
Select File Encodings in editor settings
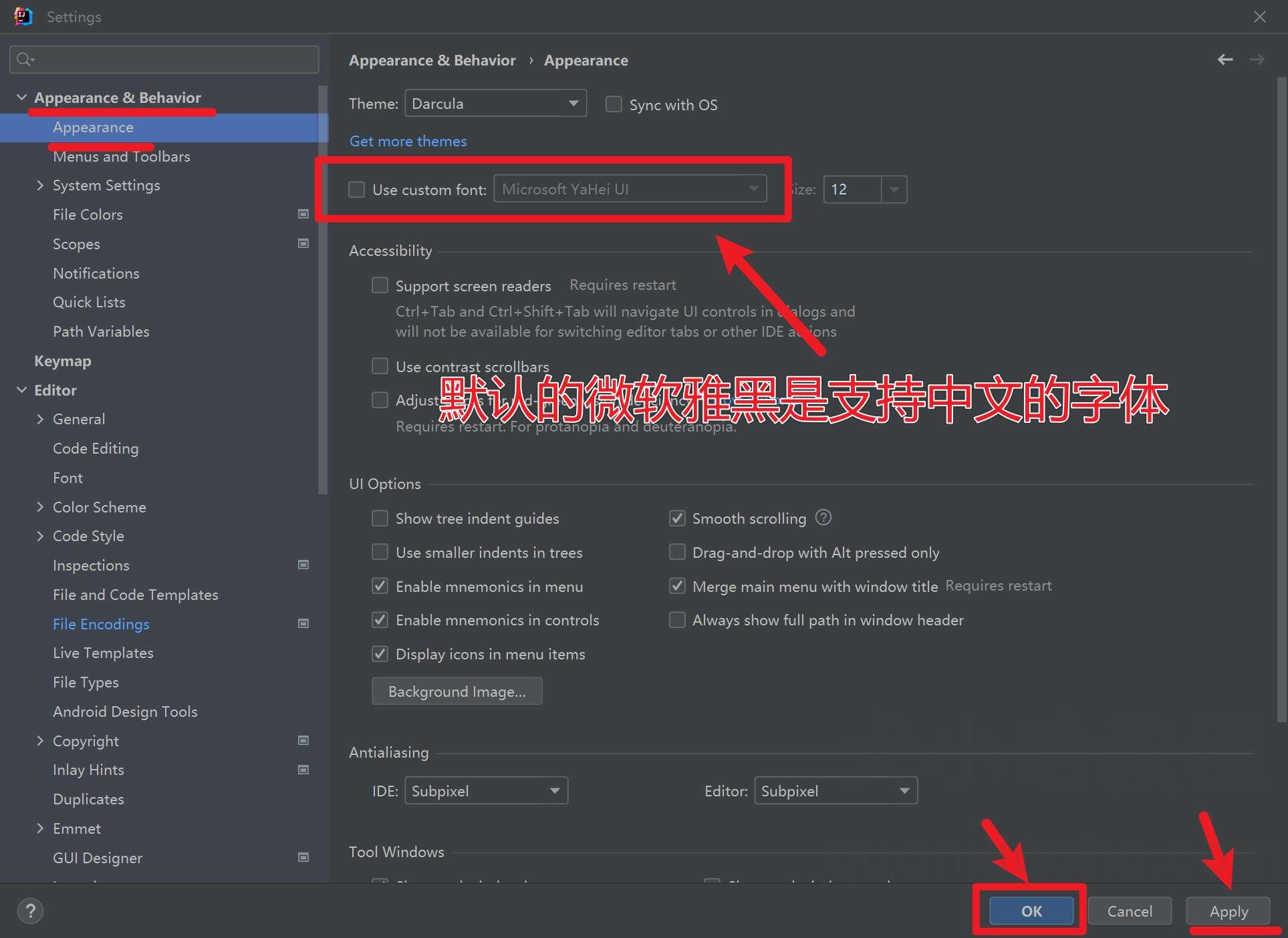click(x=100, y=623)
